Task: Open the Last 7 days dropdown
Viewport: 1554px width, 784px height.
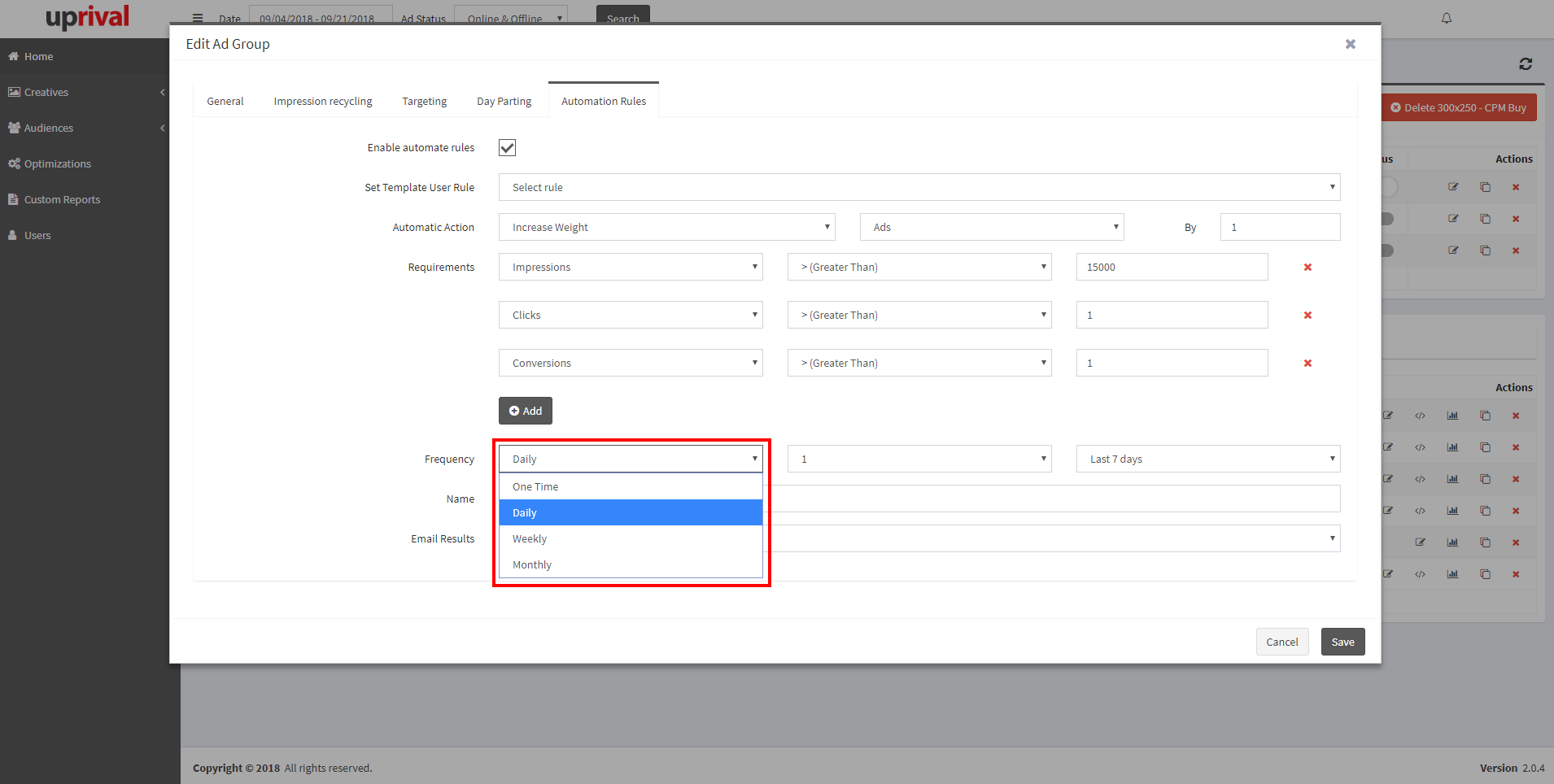Action: click(1208, 459)
